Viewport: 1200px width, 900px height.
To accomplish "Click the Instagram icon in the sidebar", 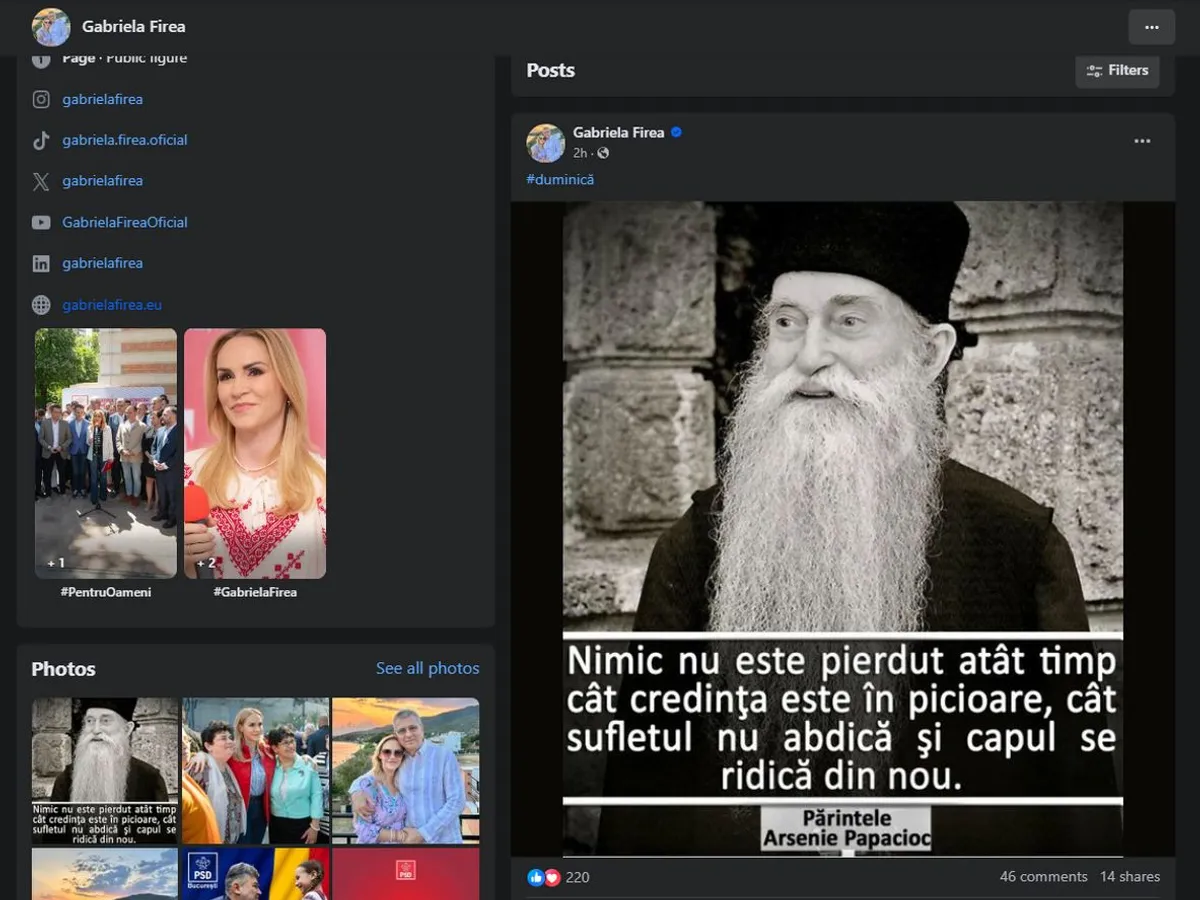I will (41, 99).
